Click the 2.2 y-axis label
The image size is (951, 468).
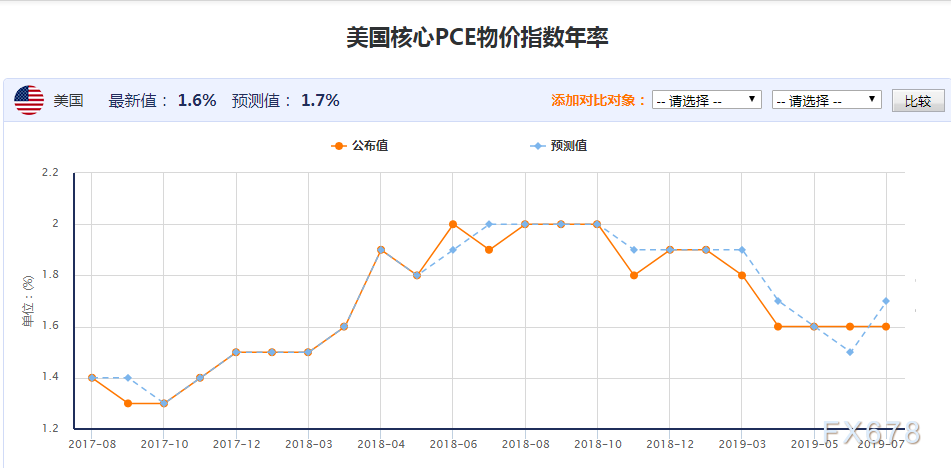click(50, 173)
